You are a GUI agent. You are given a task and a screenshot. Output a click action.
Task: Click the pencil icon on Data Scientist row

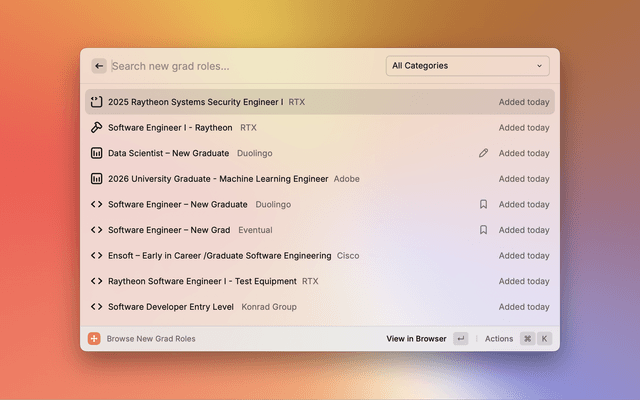point(483,153)
